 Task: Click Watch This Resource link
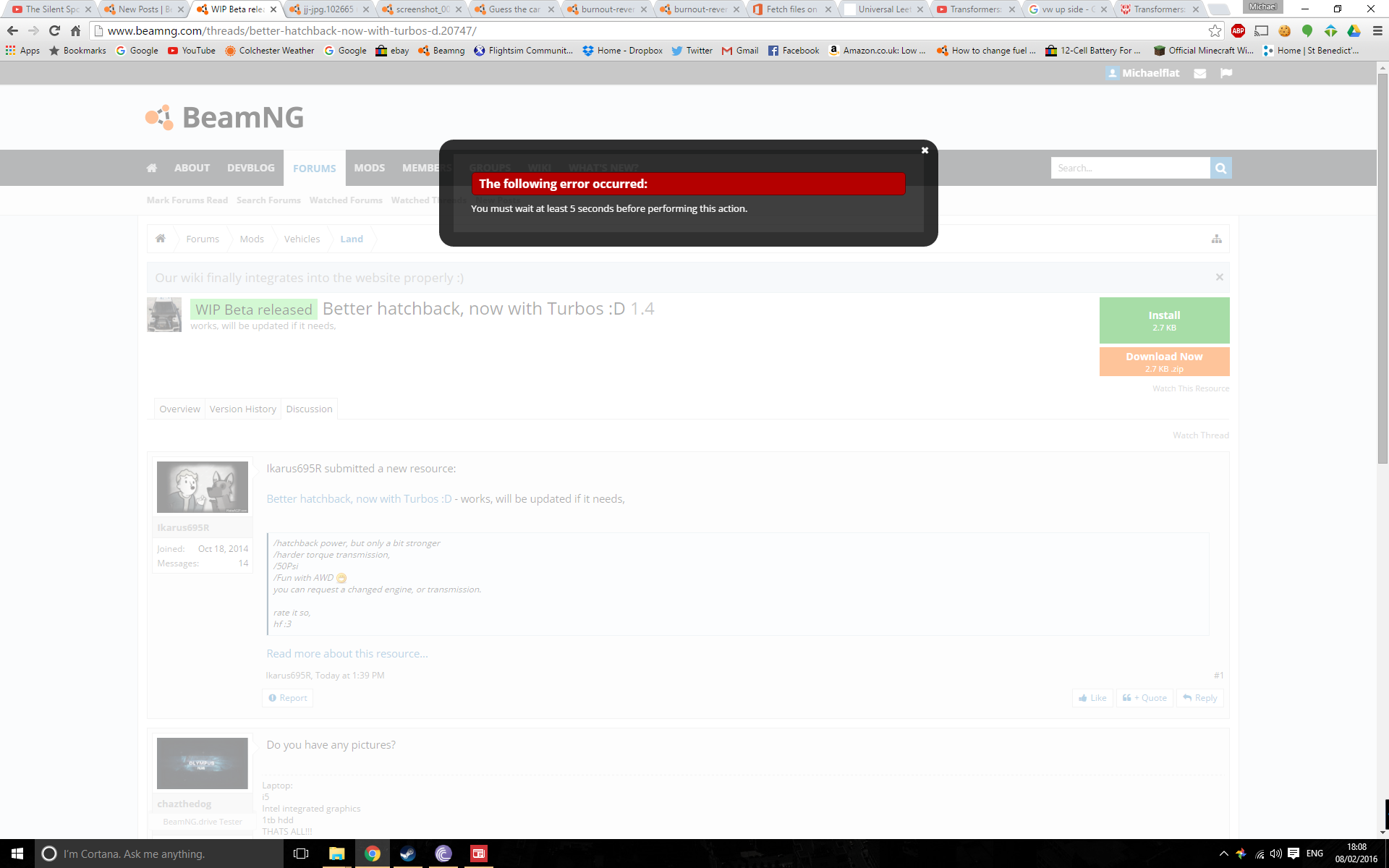click(1191, 388)
